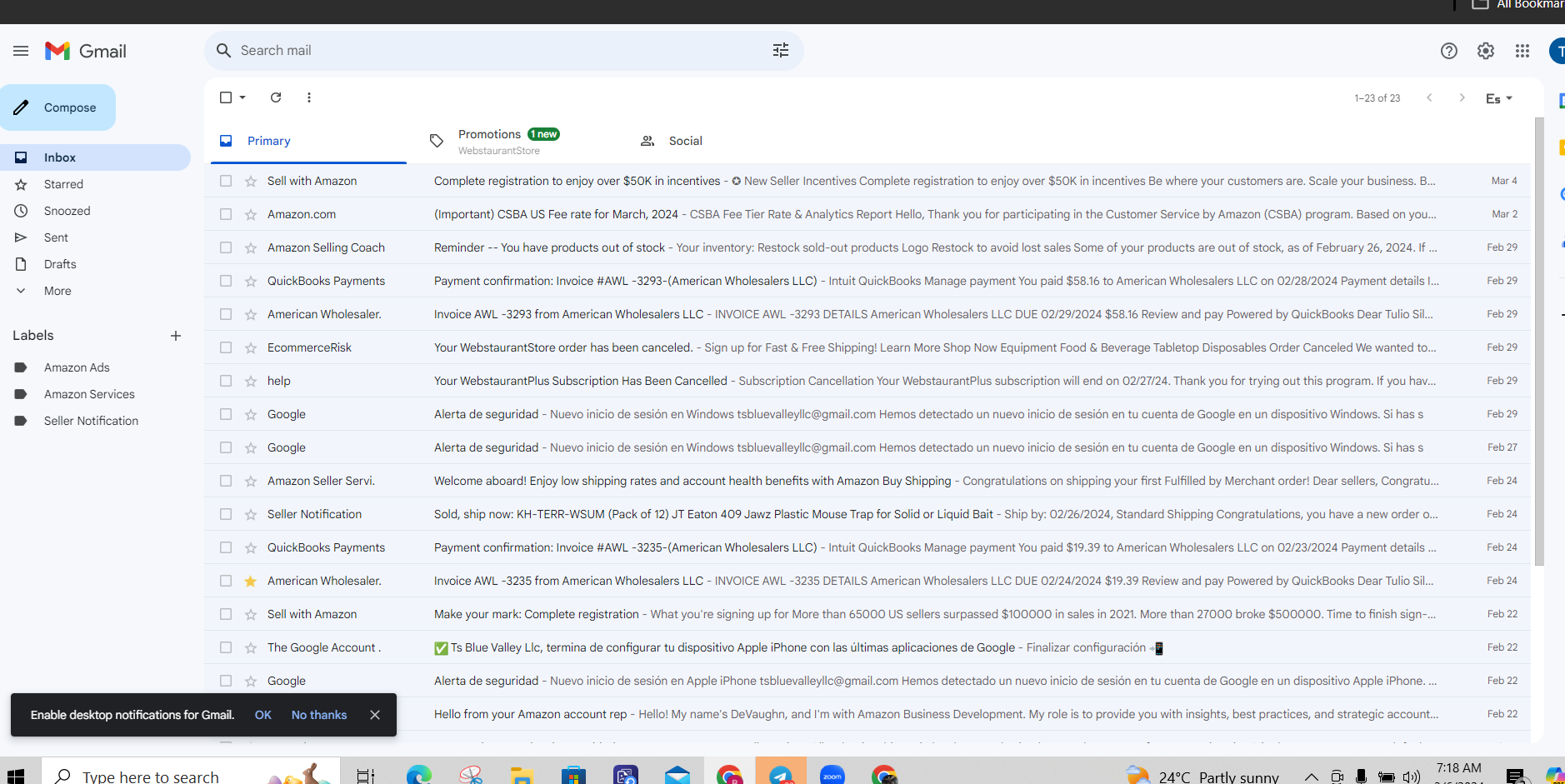Open the Hello from your Amazon account rep email
The image size is (1565, 784).
[x=867, y=714]
